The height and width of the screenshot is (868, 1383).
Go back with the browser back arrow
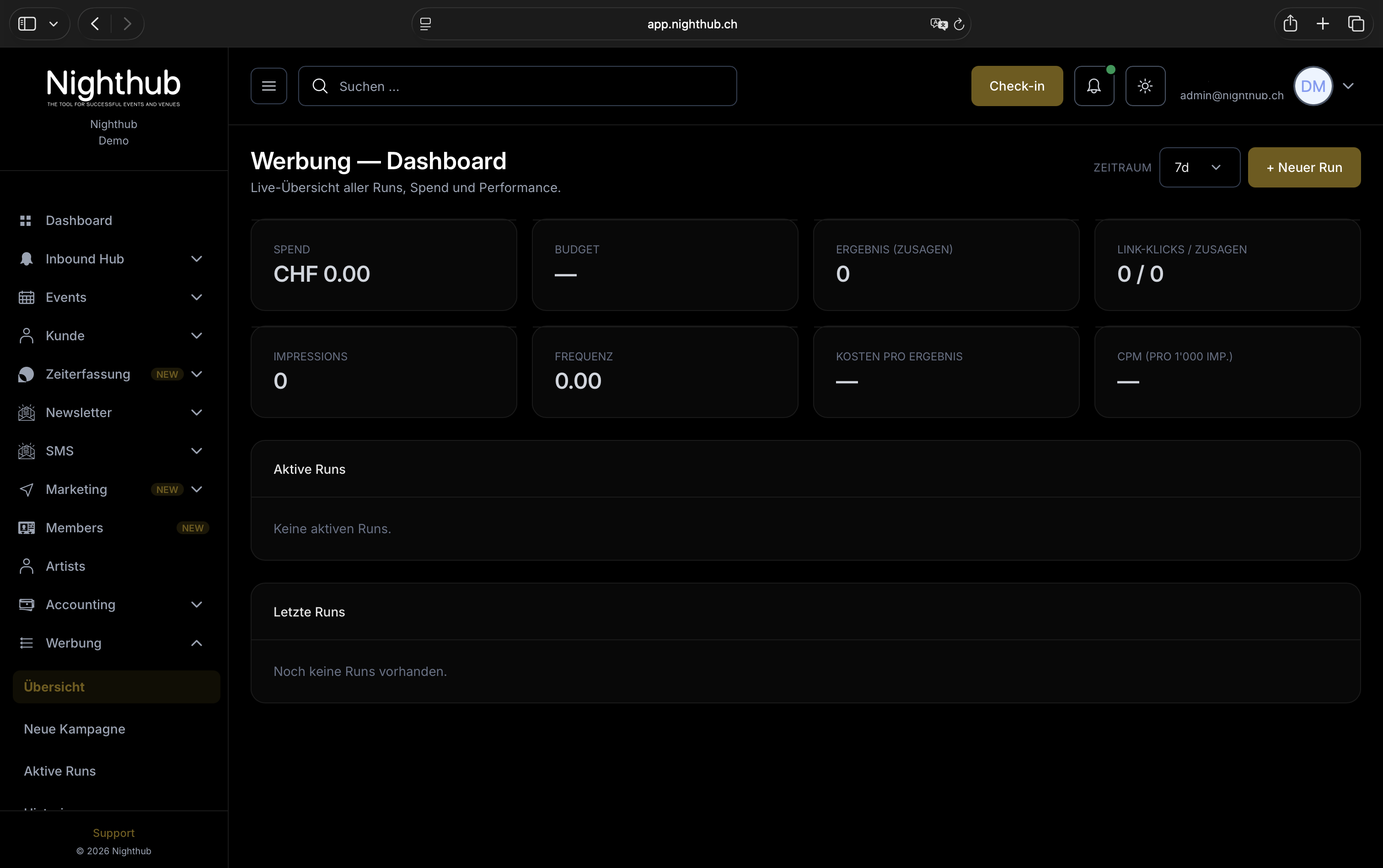coord(95,23)
